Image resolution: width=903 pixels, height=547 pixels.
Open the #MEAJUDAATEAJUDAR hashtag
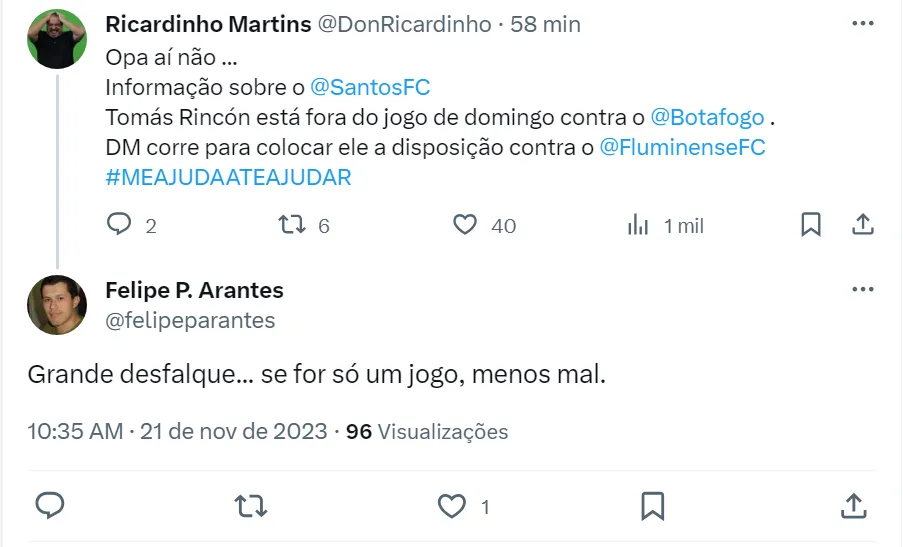[x=228, y=177]
